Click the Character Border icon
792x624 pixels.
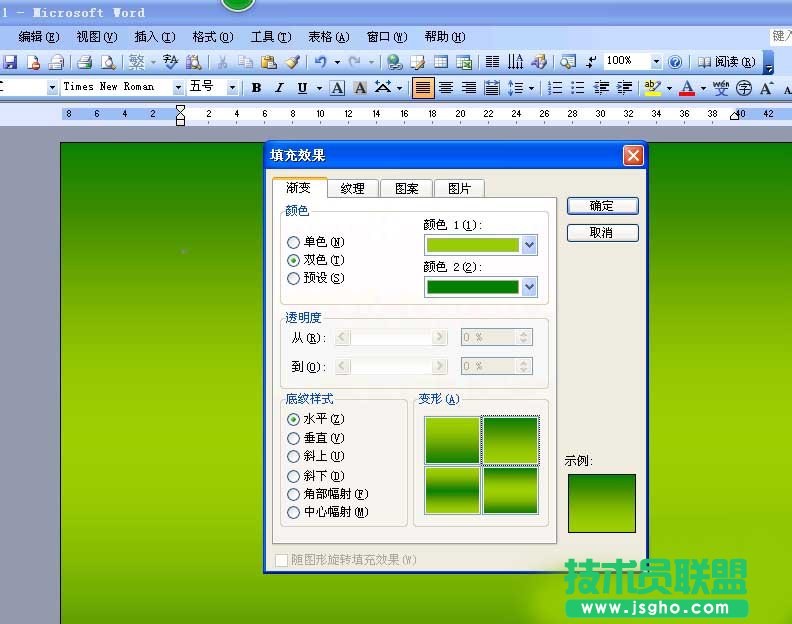point(337,88)
